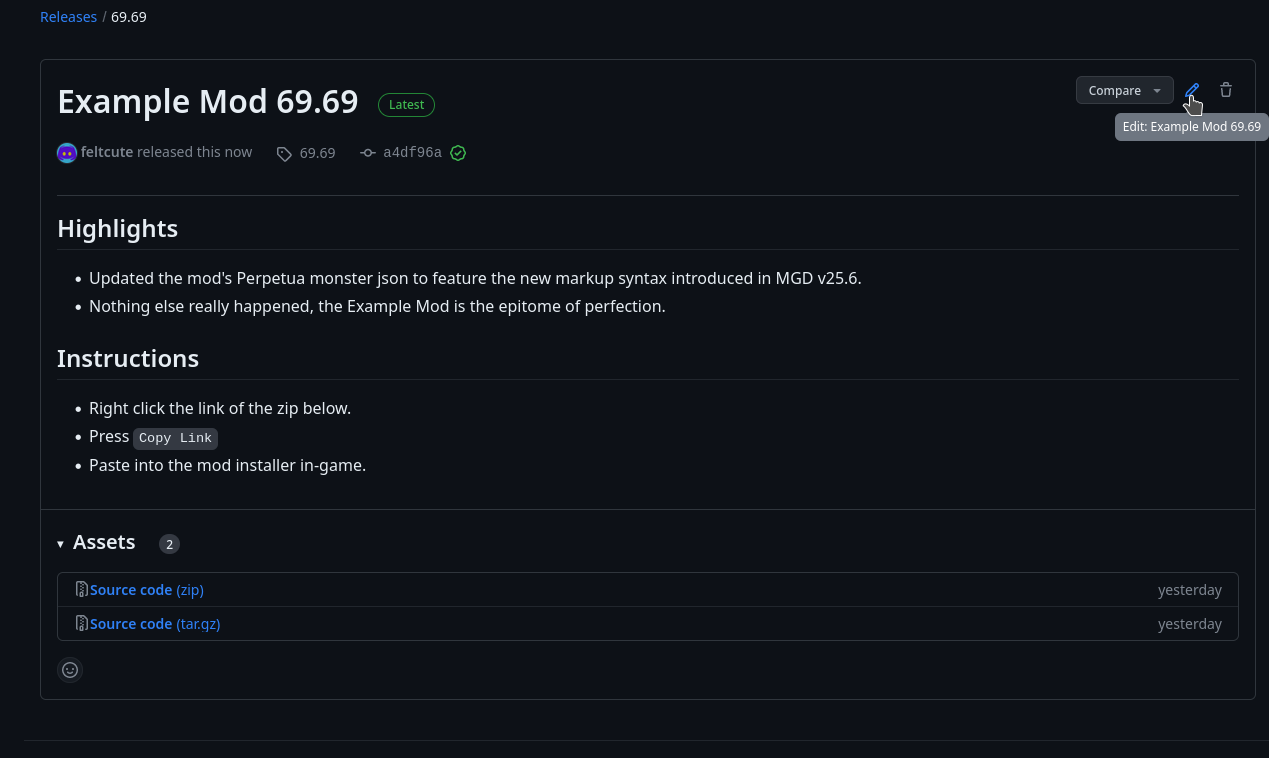Click the tar.gz file icon in Assets
The width and height of the screenshot is (1269, 758).
pyautogui.click(x=82, y=624)
